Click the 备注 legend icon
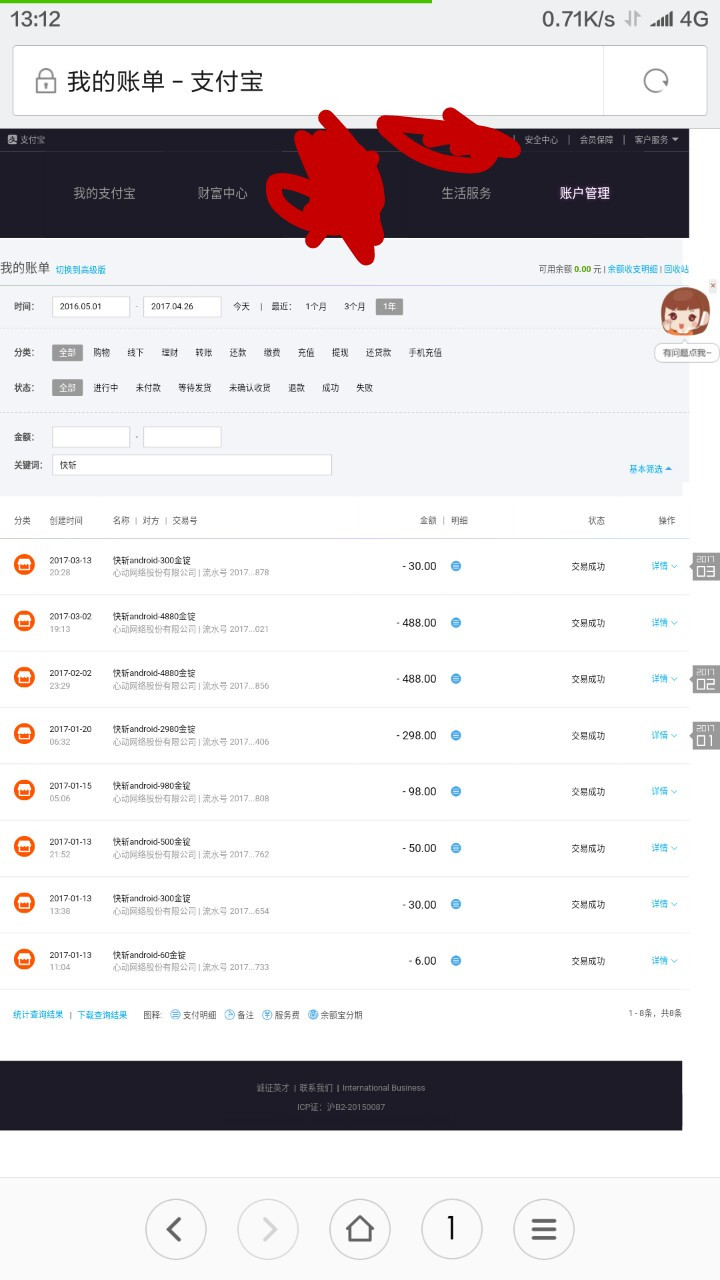The image size is (720, 1280). (230, 1014)
